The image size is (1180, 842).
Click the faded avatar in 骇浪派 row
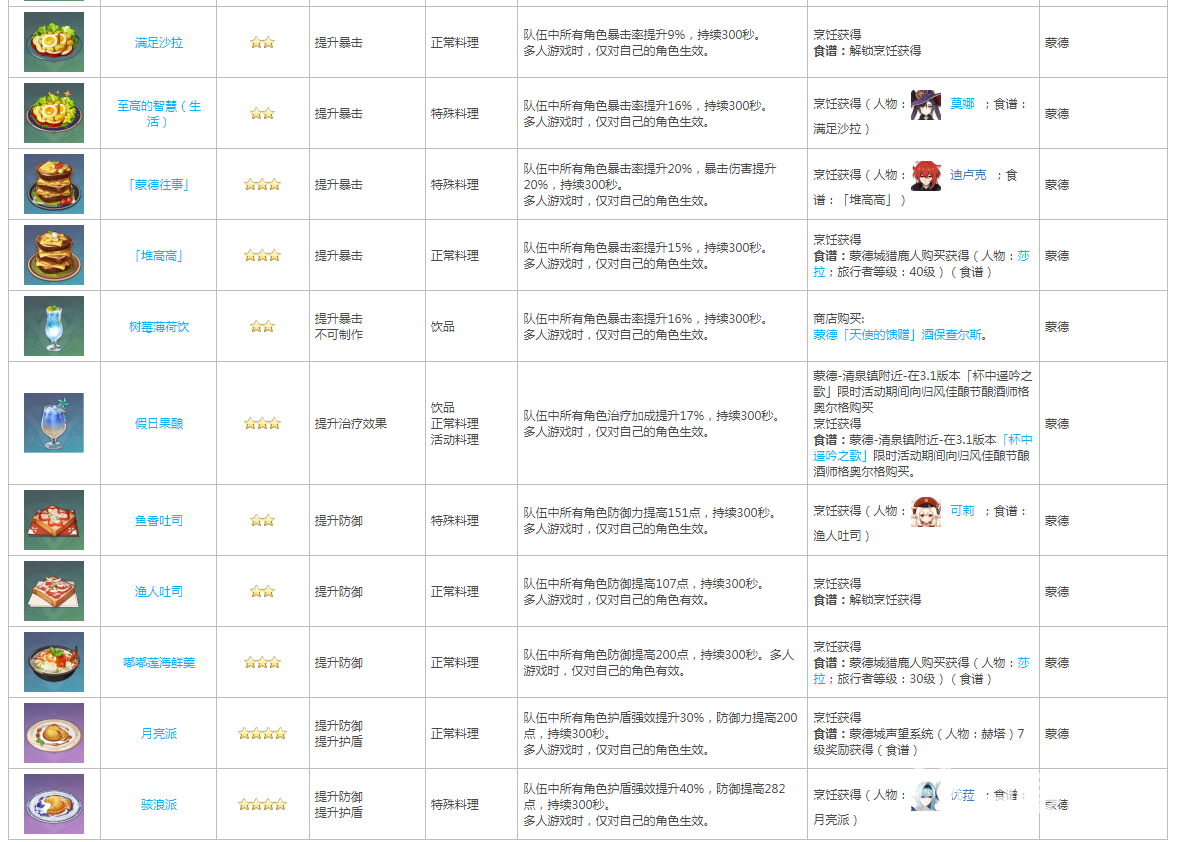point(925,795)
